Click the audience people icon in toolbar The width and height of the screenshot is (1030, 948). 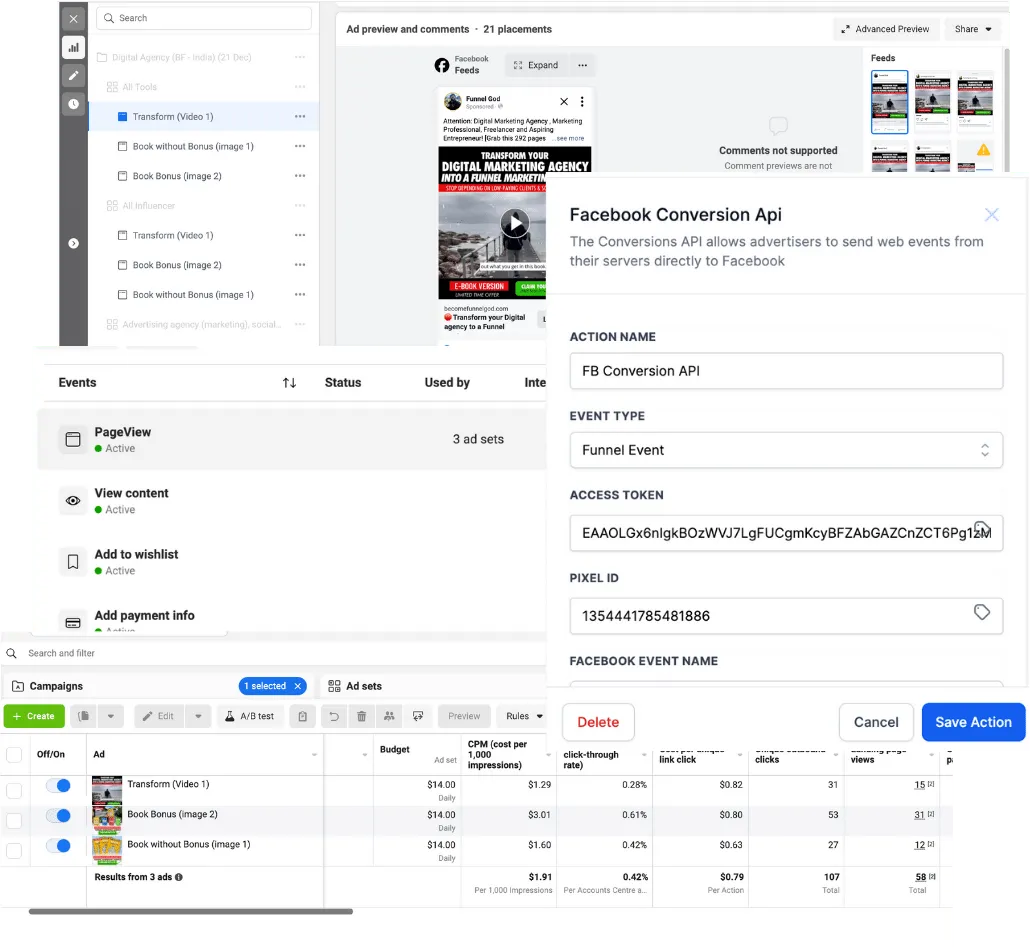[389, 716]
